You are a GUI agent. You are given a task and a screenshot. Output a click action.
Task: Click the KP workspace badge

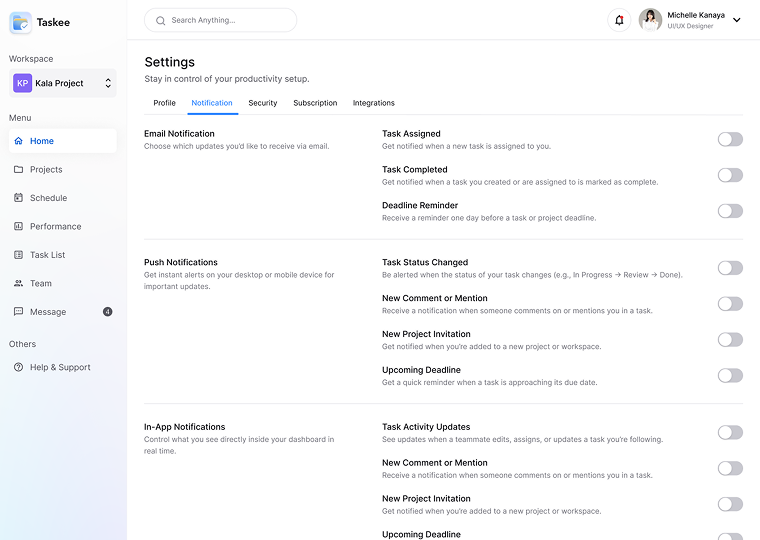point(22,83)
